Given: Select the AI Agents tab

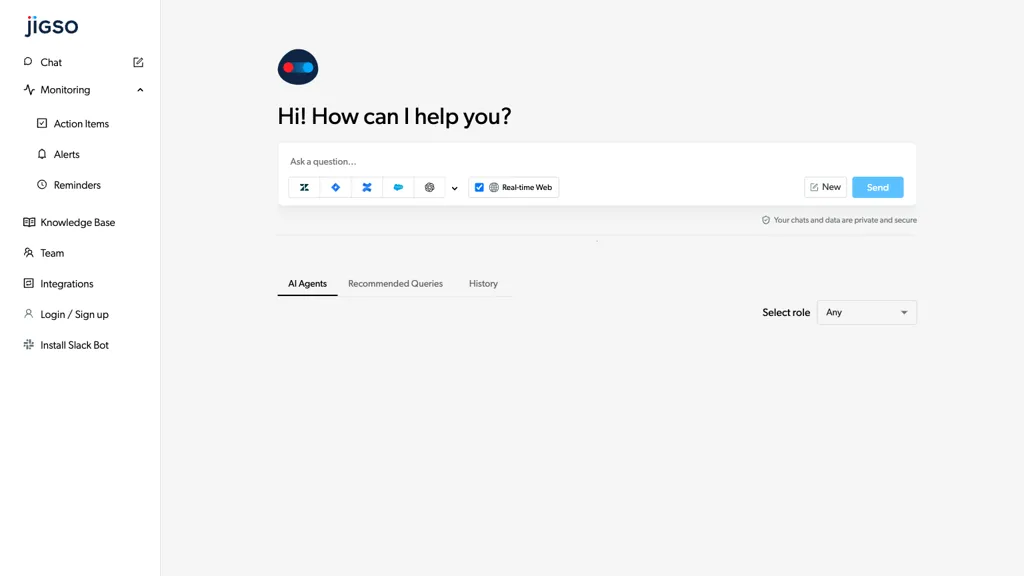Looking at the screenshot, I should coord(307,284).
